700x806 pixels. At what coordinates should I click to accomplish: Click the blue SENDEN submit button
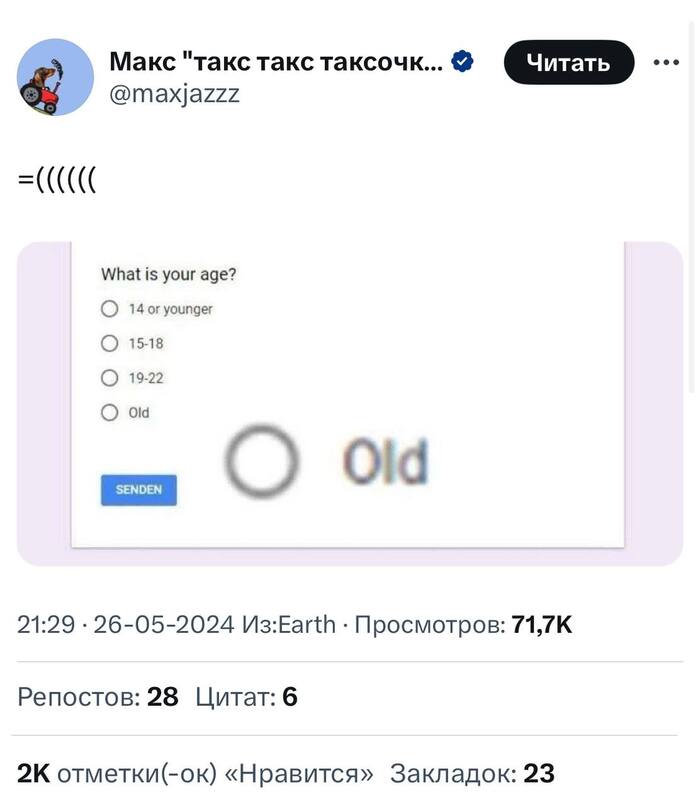point(139,489)
